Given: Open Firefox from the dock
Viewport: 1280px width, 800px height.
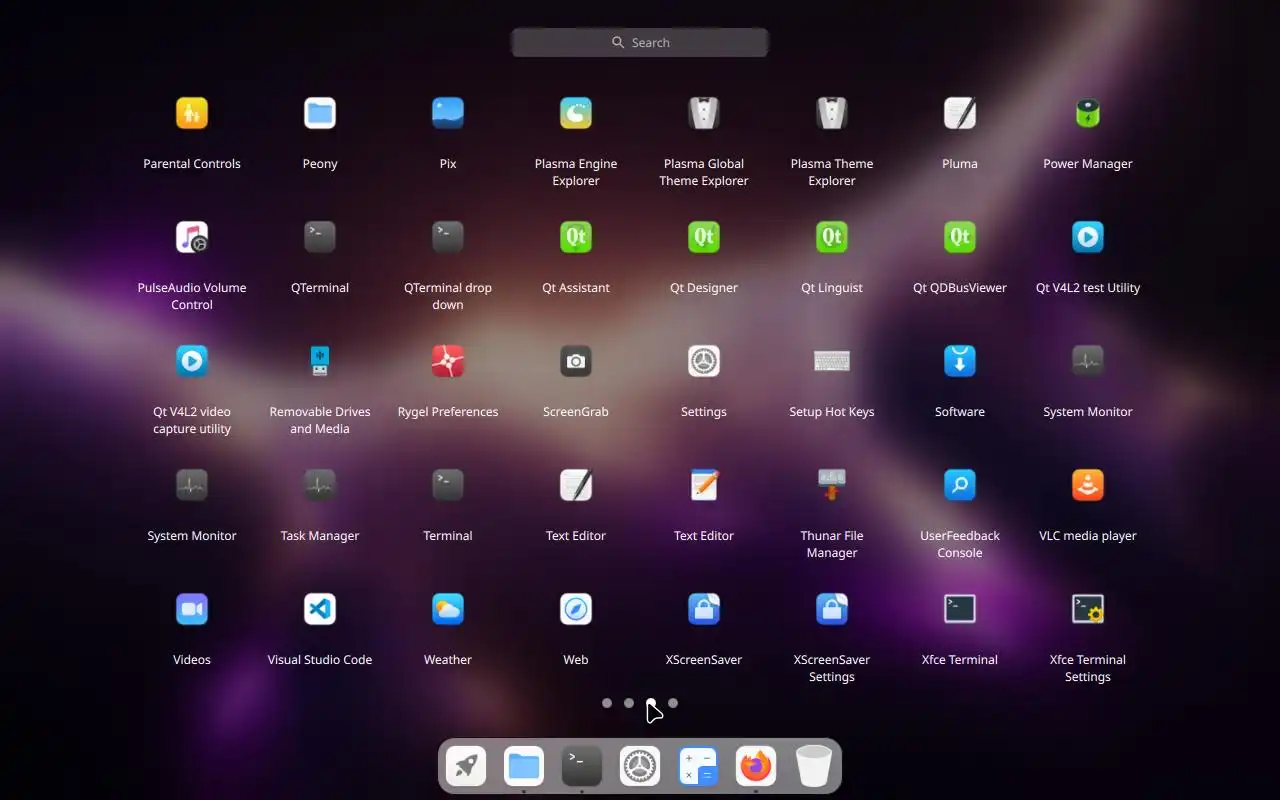Looking at the screenshot, I should tap(756, 767).
